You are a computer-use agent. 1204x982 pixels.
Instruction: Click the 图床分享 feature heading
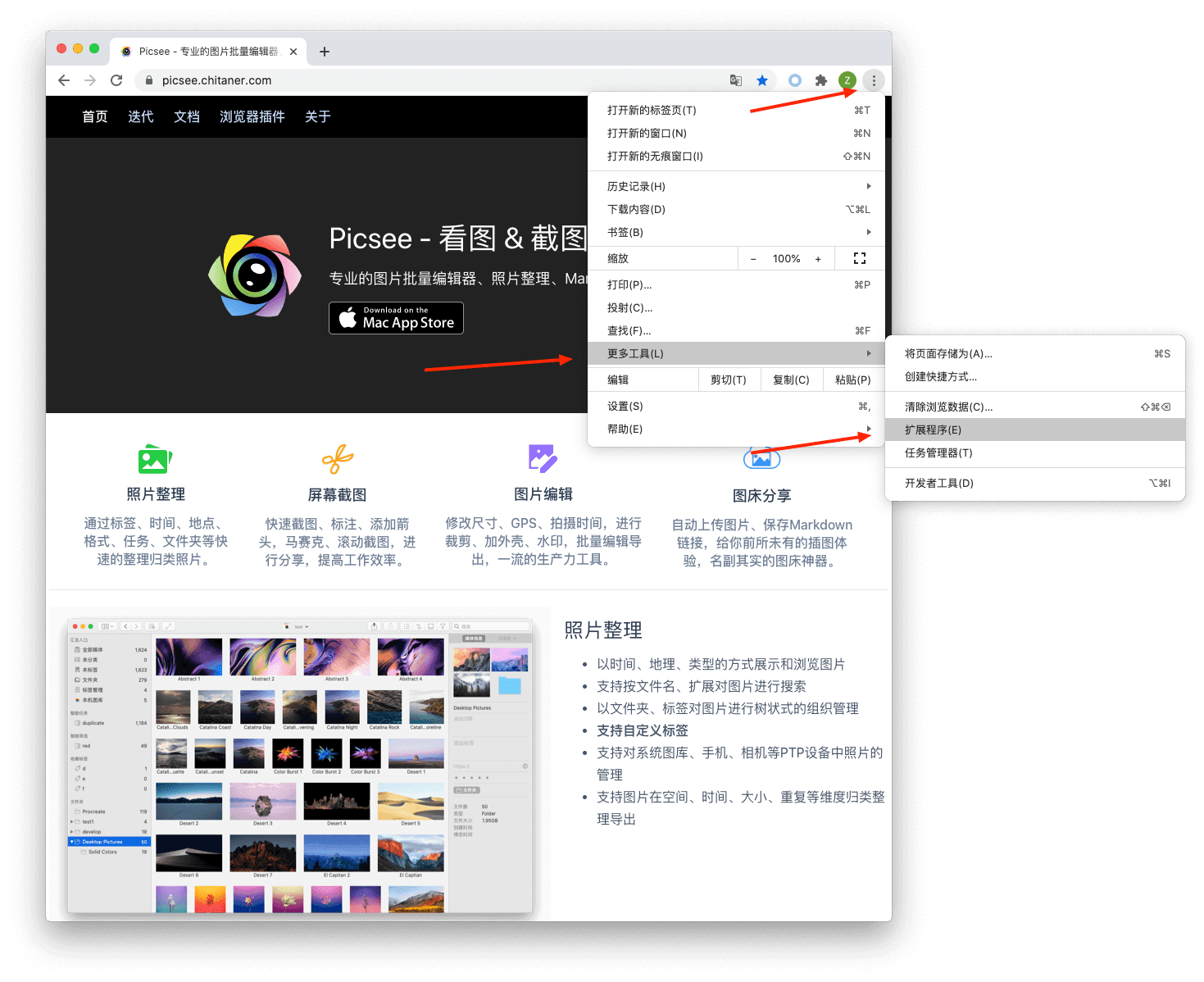[x=762, y=496]
